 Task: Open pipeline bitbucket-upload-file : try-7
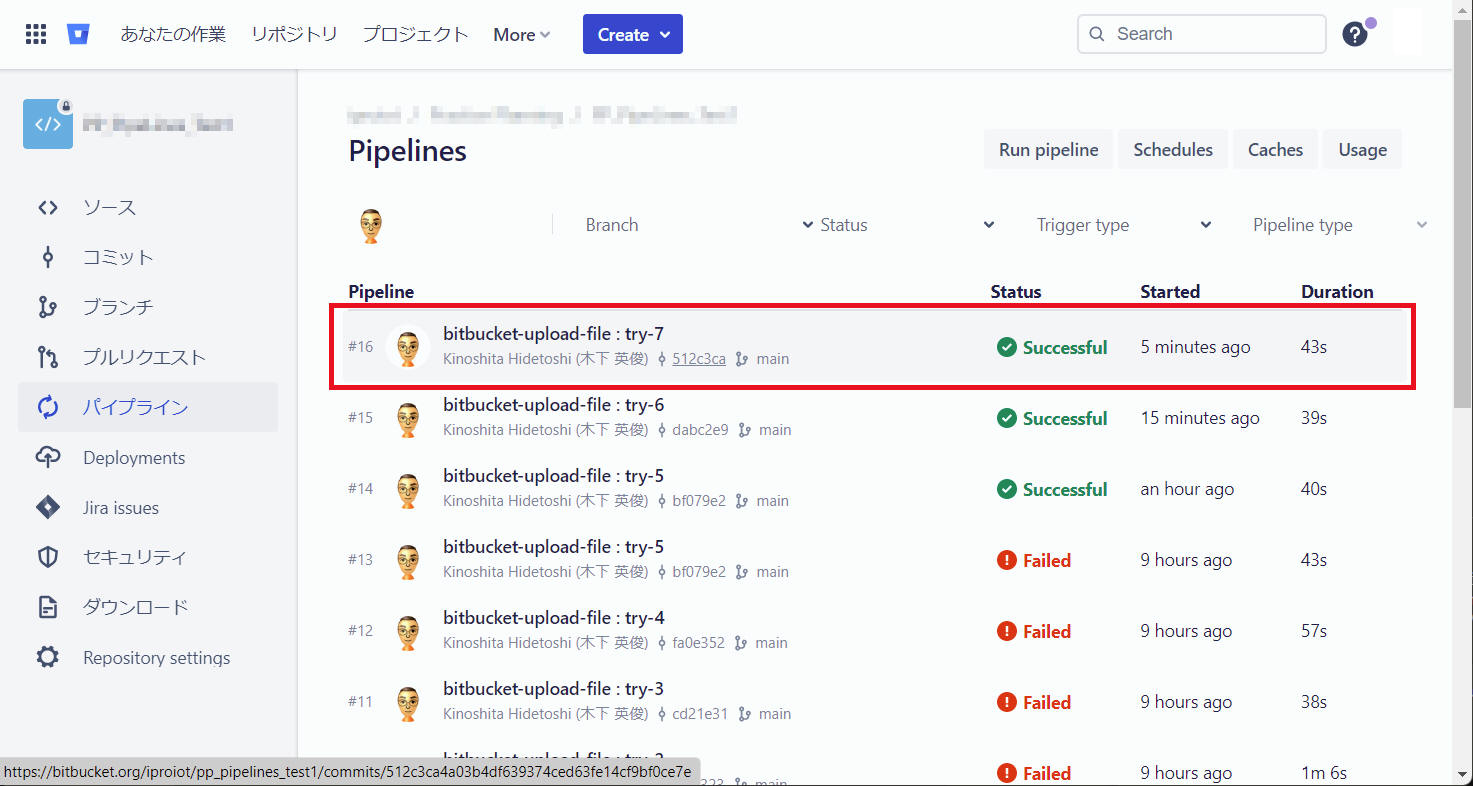pyautogui.click(x=554, y=334)
